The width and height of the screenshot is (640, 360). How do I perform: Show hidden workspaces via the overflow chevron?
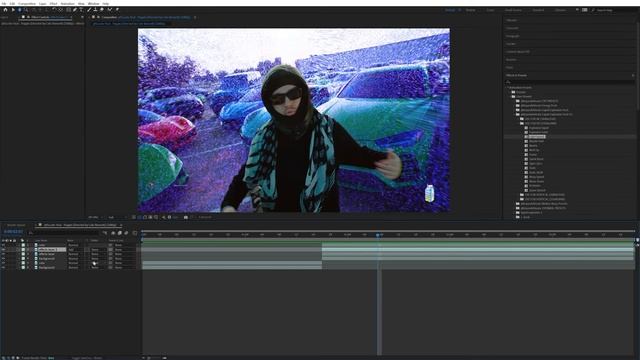[577, 10]
